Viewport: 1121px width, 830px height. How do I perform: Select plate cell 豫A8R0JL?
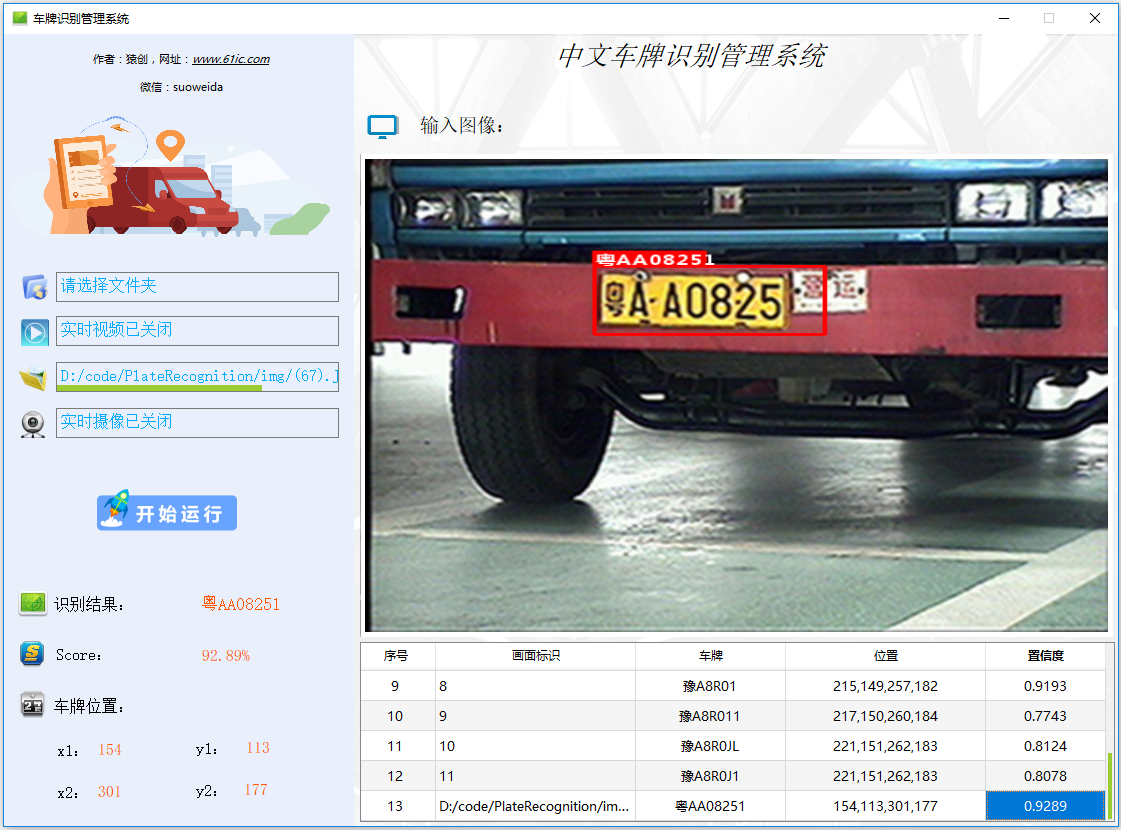711,746
